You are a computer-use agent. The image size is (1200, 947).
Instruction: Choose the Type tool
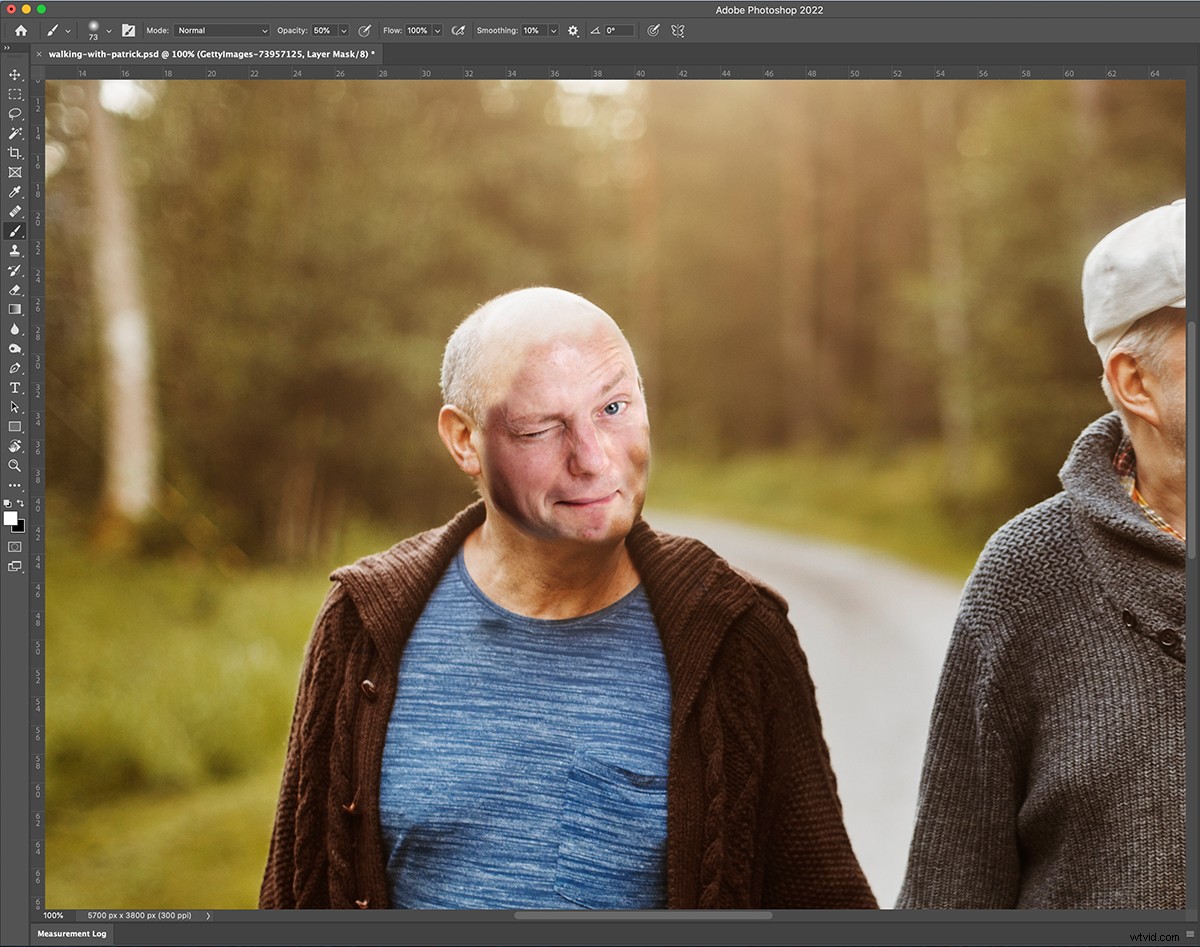point(15,387)
